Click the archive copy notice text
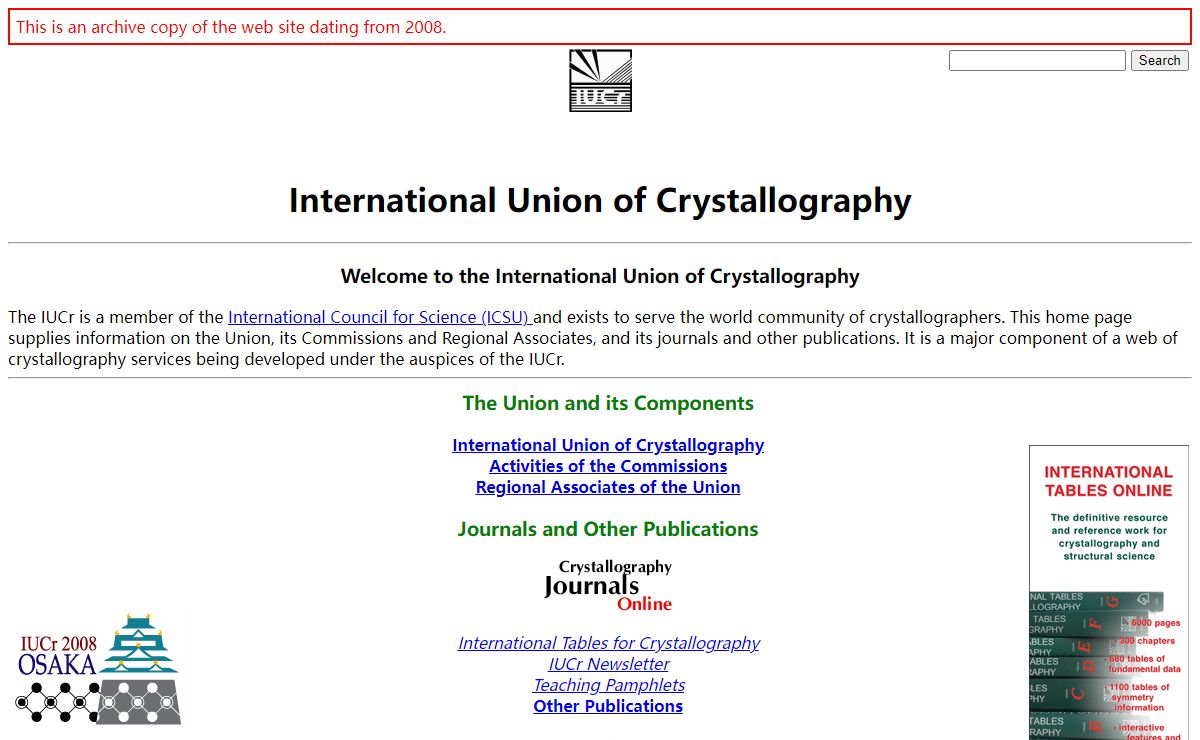1200x740 pixels. pyautogui.click(x=231, y=27)
